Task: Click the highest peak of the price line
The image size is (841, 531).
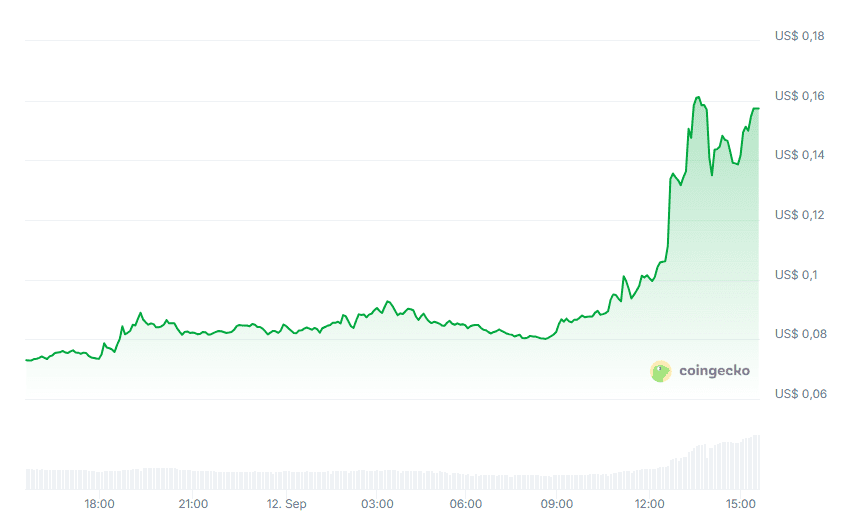Action: pyautogui.click(x=697, y=97)
